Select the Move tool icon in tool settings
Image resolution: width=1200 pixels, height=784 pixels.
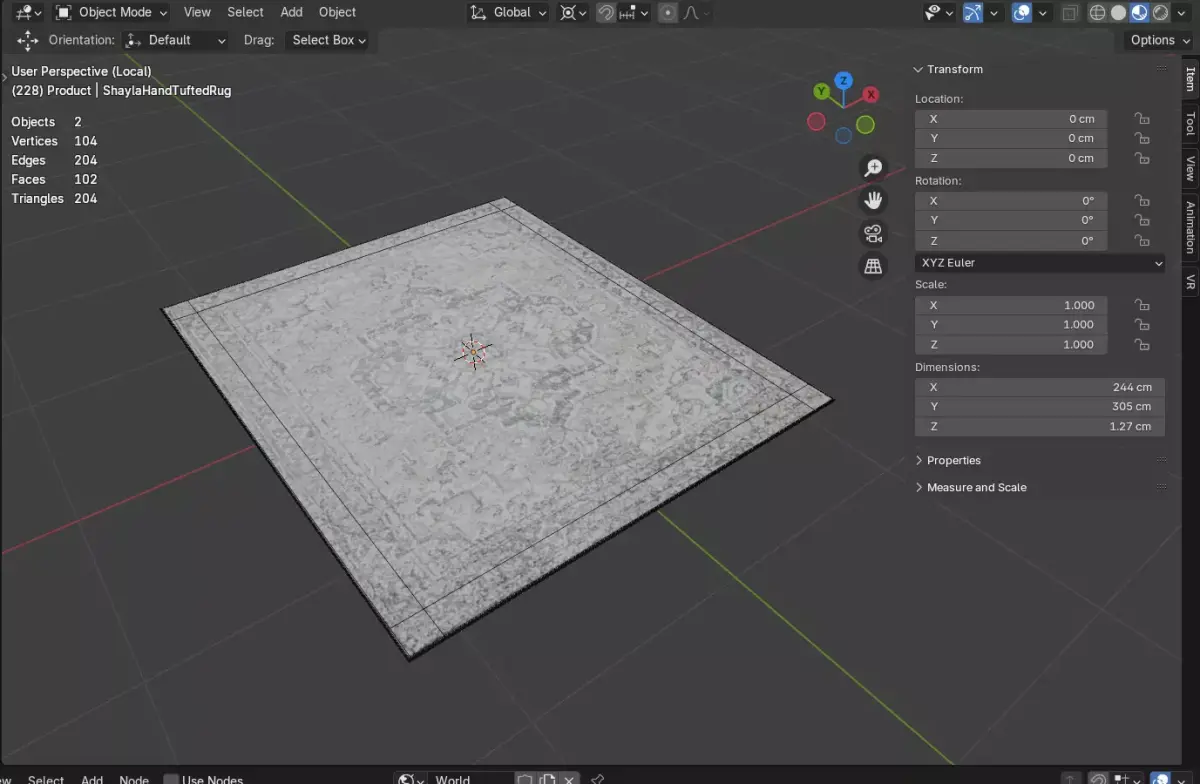pos(28,40)
